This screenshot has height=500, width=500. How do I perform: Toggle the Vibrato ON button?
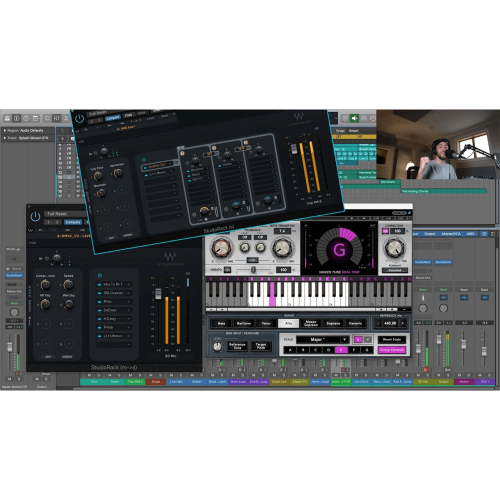tap(228, 270)
